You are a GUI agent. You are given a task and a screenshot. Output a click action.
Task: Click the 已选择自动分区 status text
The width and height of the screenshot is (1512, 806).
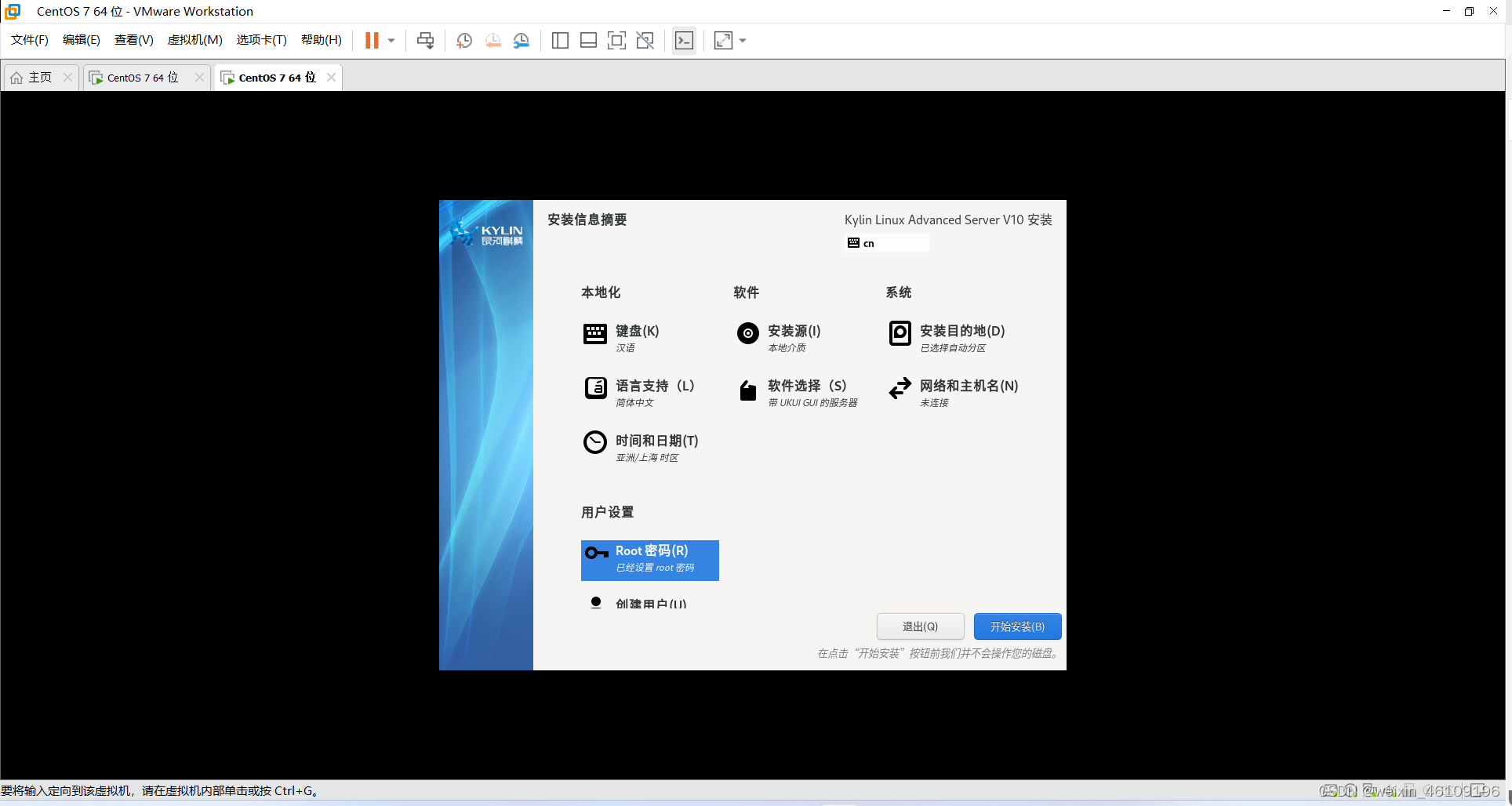pos(953,348)
